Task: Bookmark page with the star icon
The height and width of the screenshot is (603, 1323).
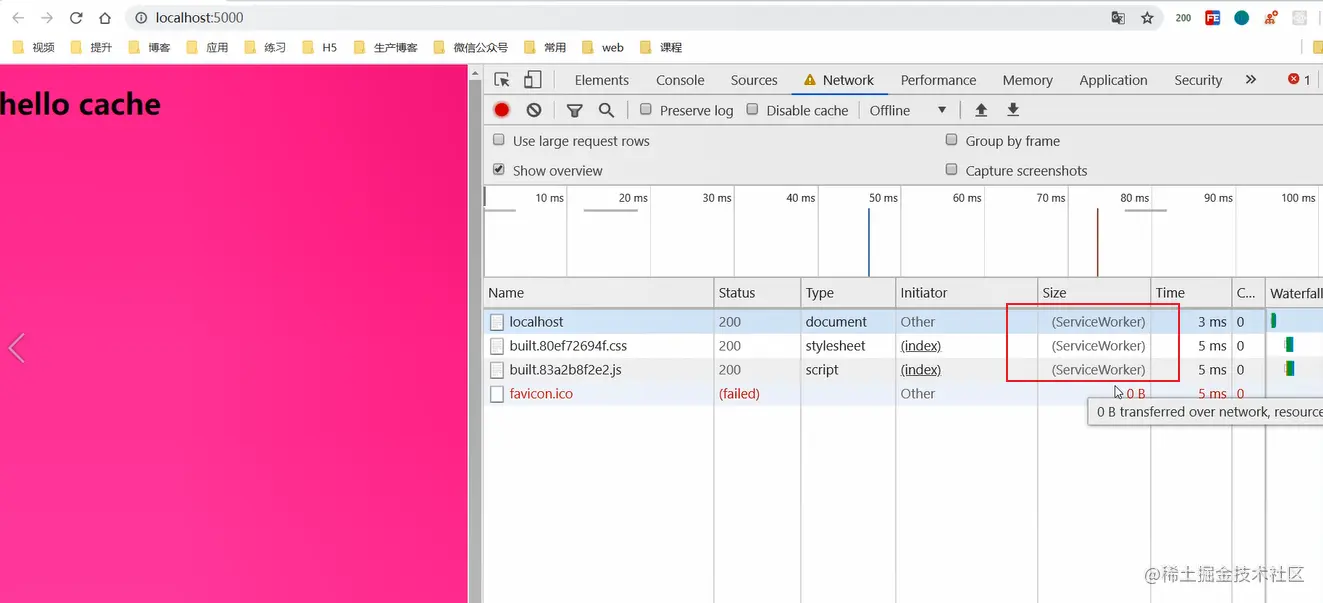Action: click(x=1147, y=18)
